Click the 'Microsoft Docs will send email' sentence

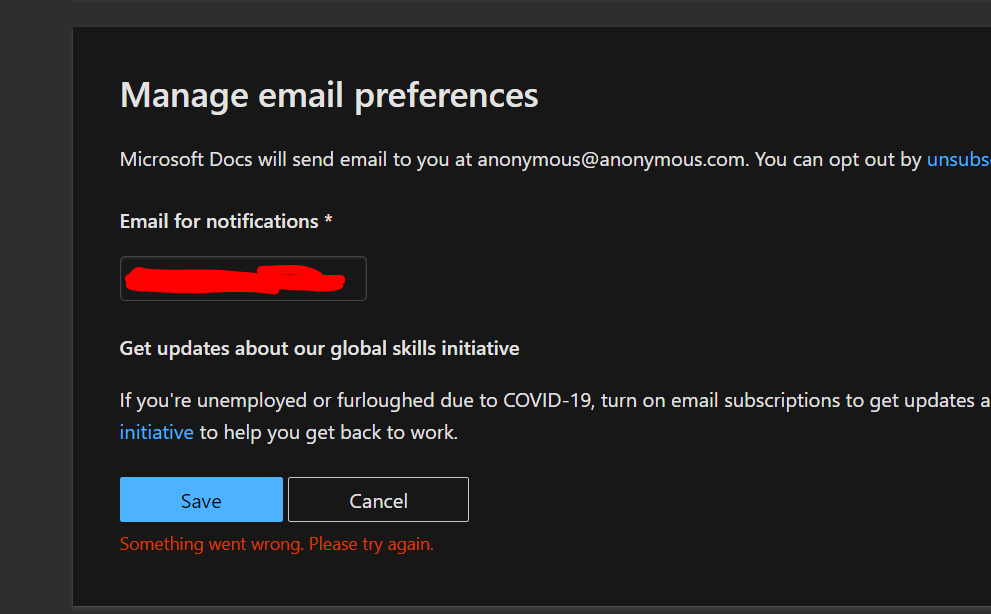[555, 159]
